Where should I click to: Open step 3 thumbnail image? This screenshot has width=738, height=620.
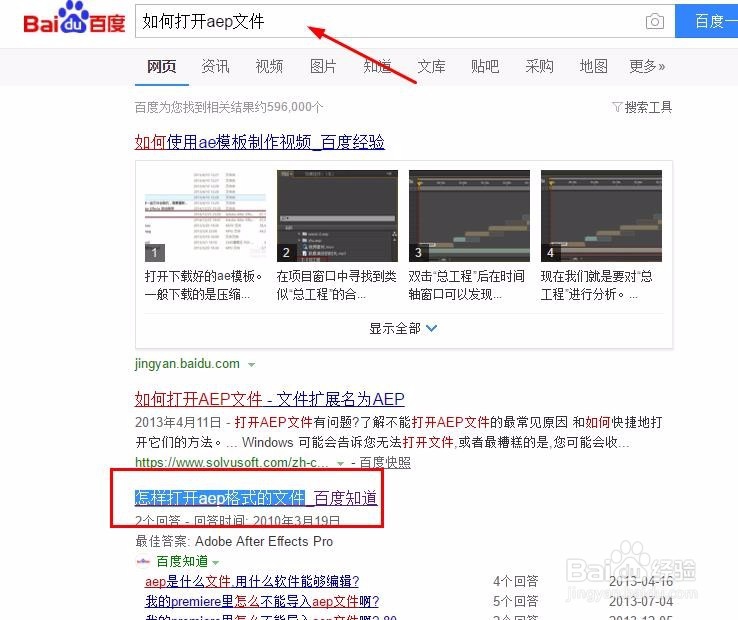pos(469,216)
